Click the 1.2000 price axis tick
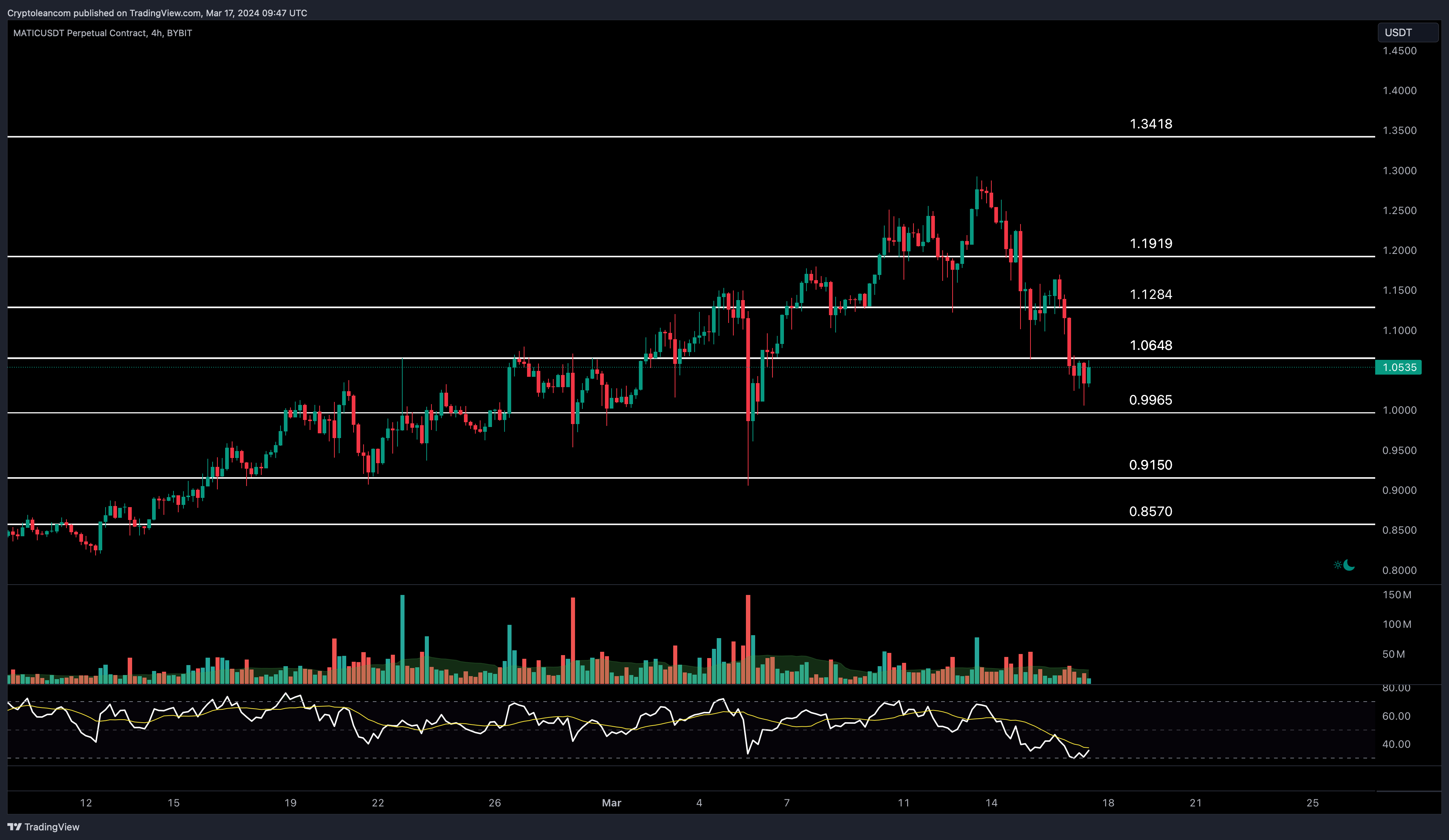This screenshot has width=1449, height=840. pyautogui.click(x=1400, y=251)
